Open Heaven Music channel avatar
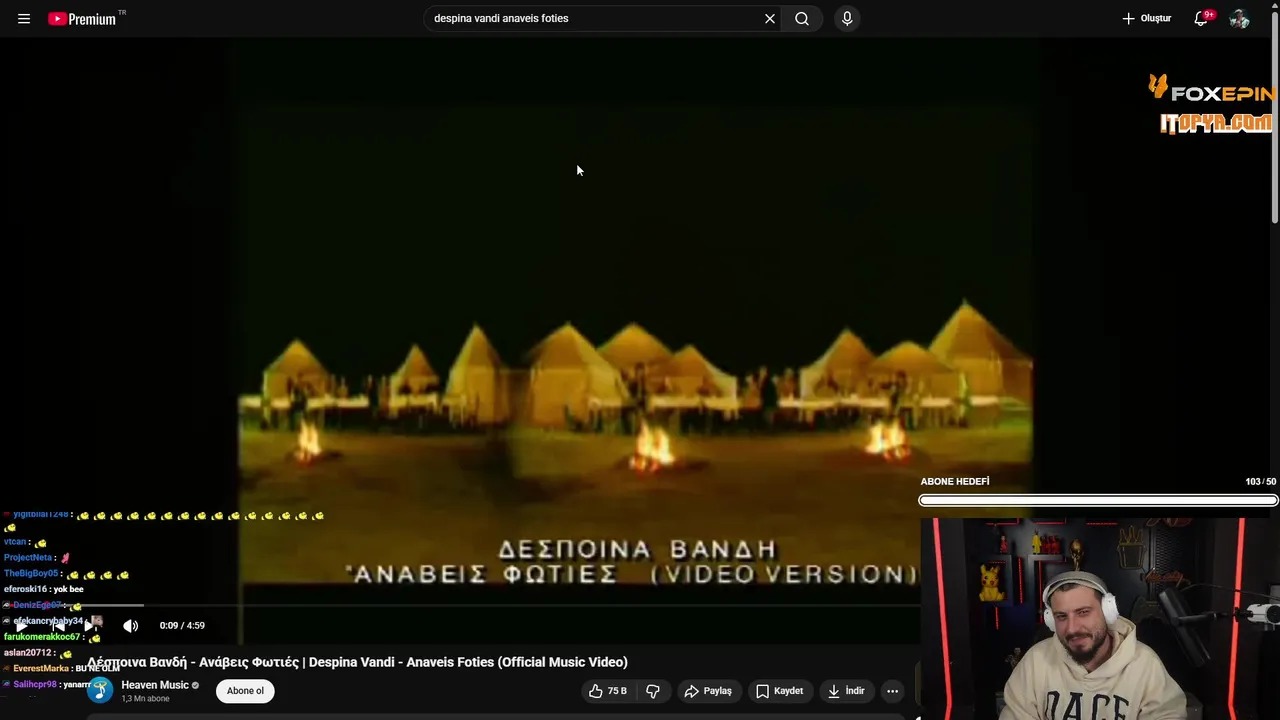 (100, 690)
